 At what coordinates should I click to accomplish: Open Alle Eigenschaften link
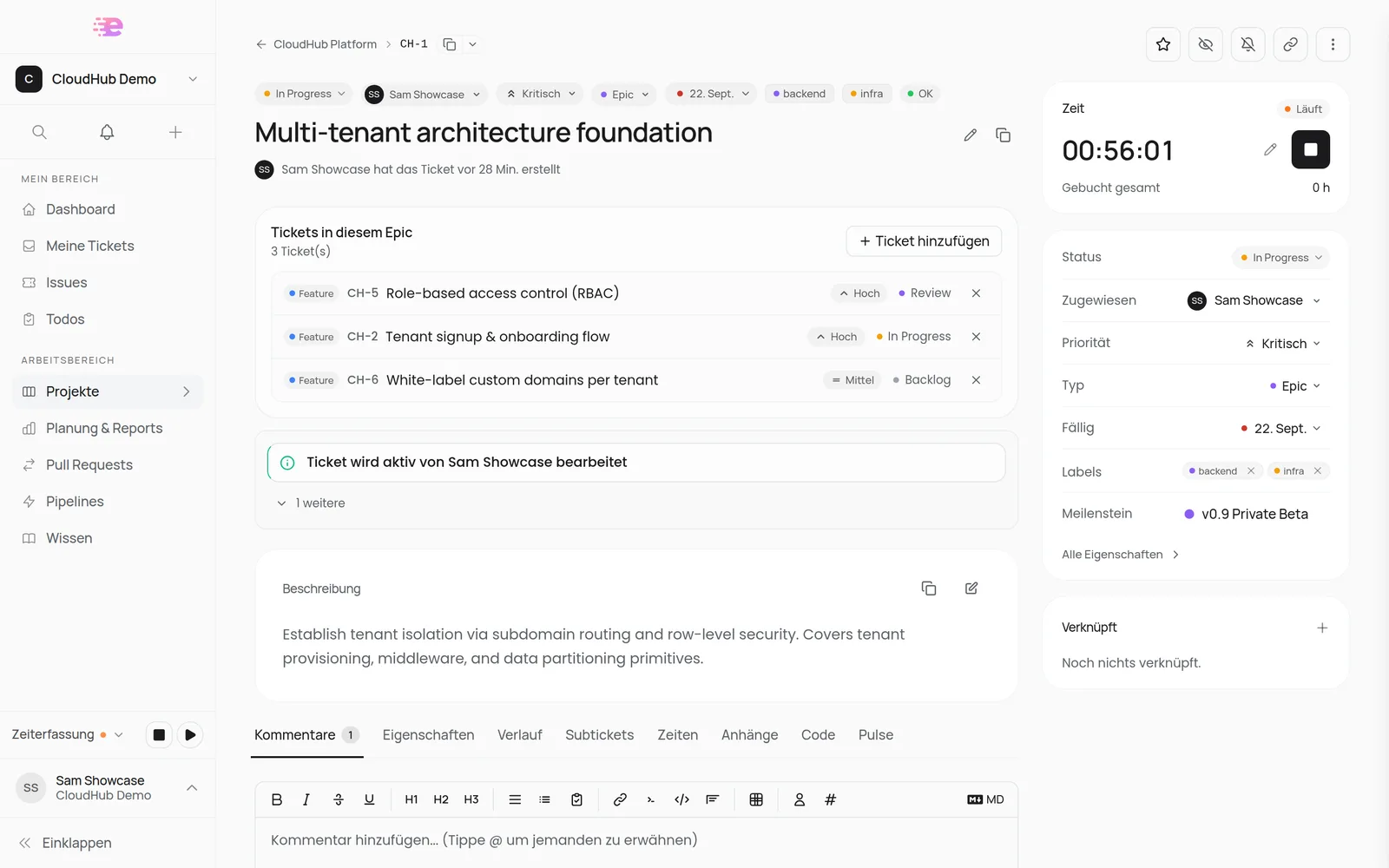1120,555
